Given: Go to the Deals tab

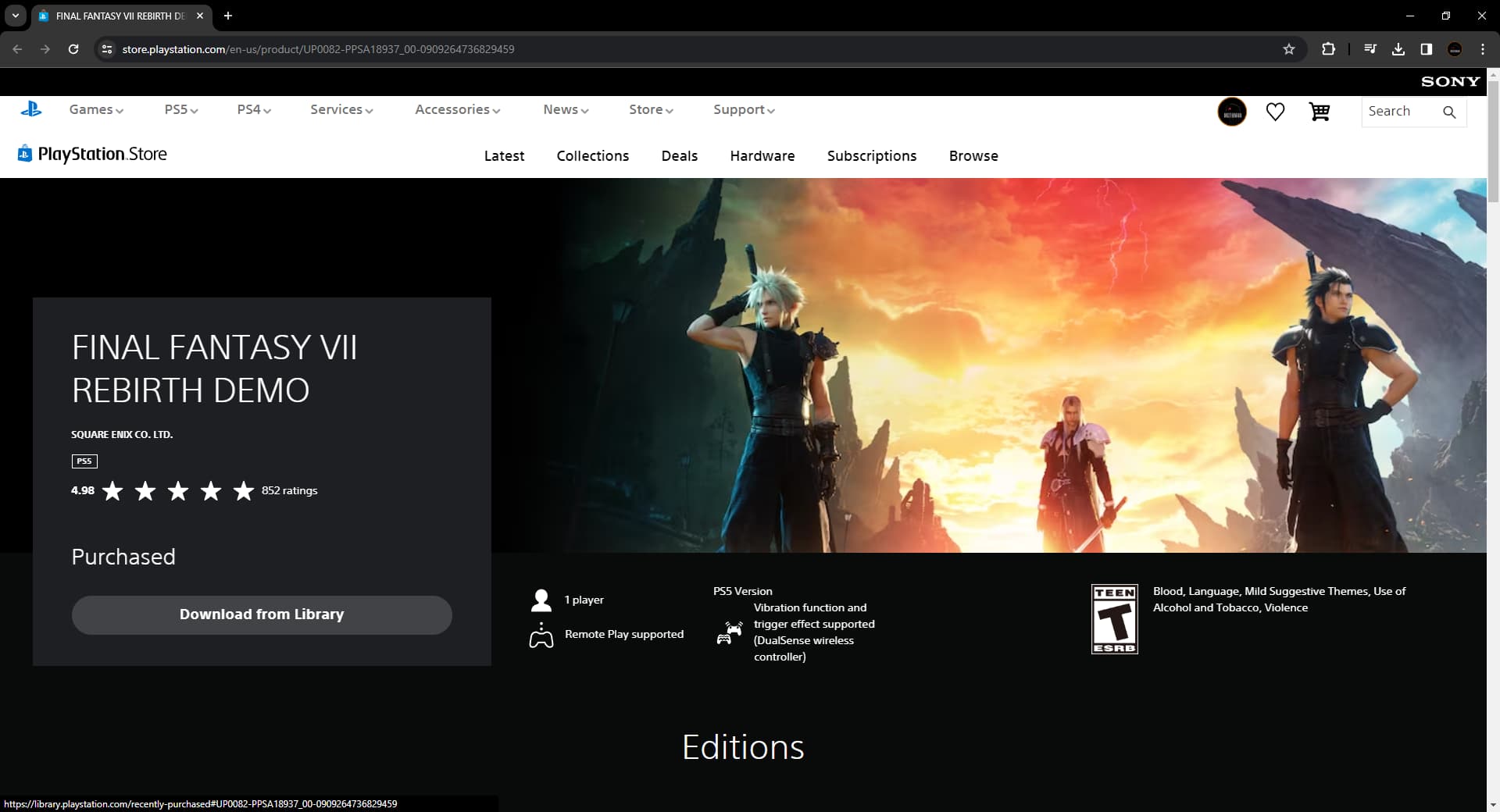Looking at the screenshot, I should pos(679,156).
